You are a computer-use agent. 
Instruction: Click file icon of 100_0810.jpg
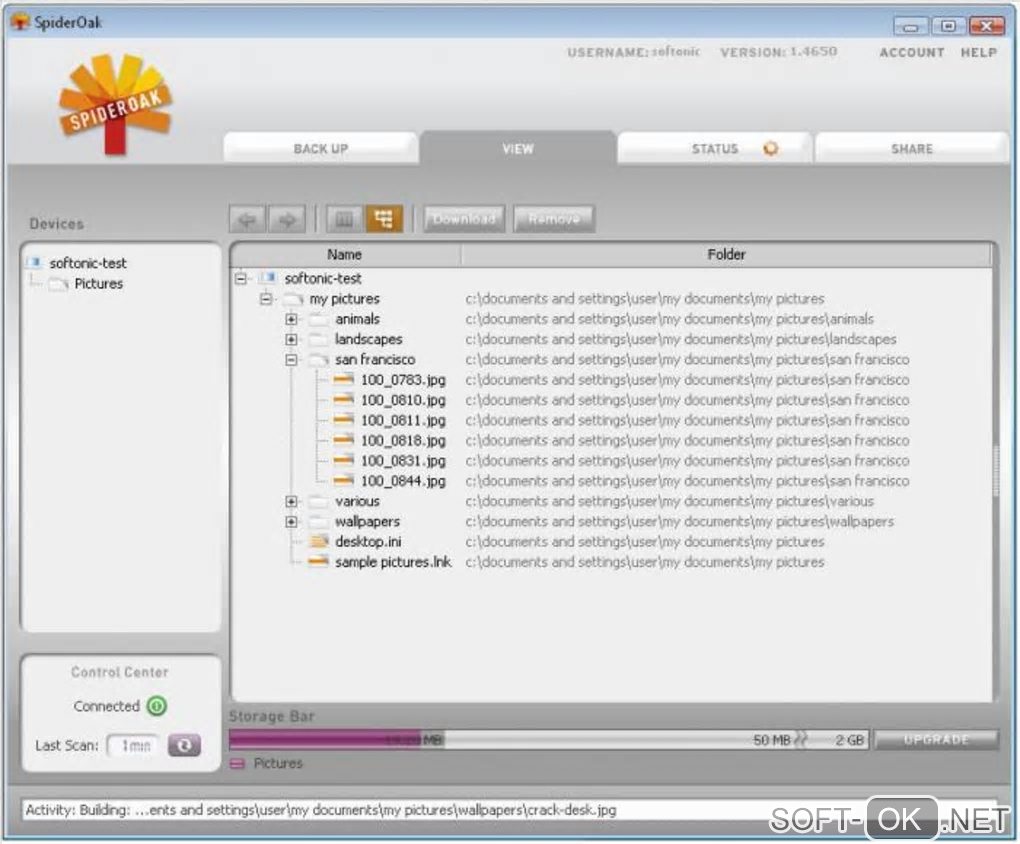343,400
